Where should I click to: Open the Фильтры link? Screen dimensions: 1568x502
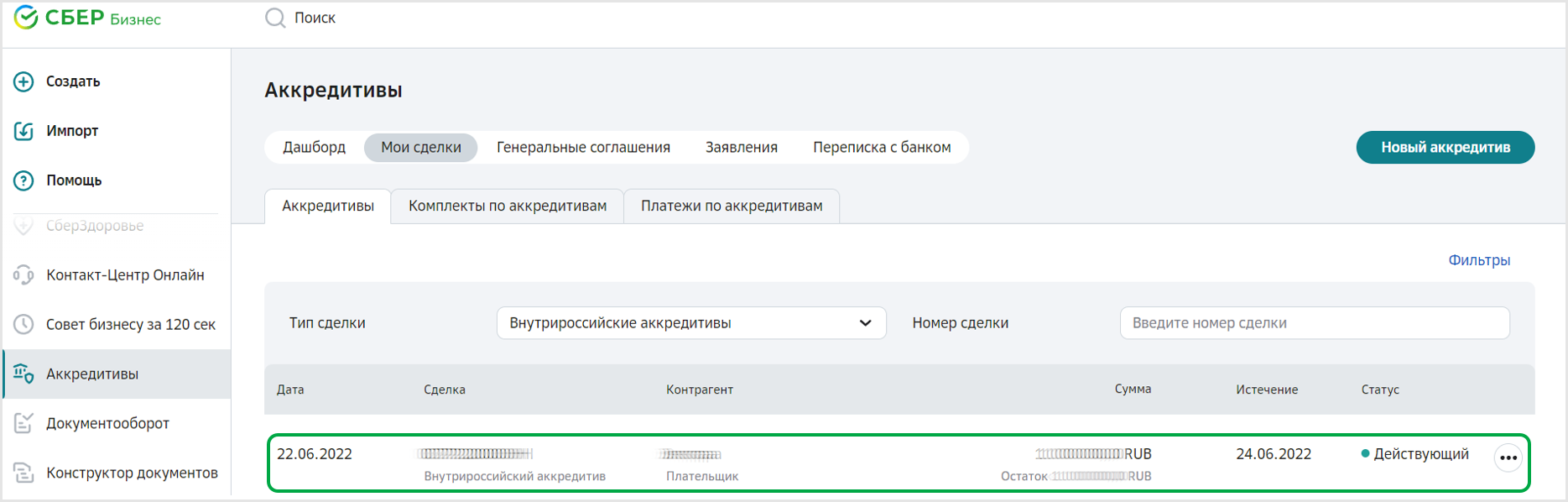[1479, 260]
